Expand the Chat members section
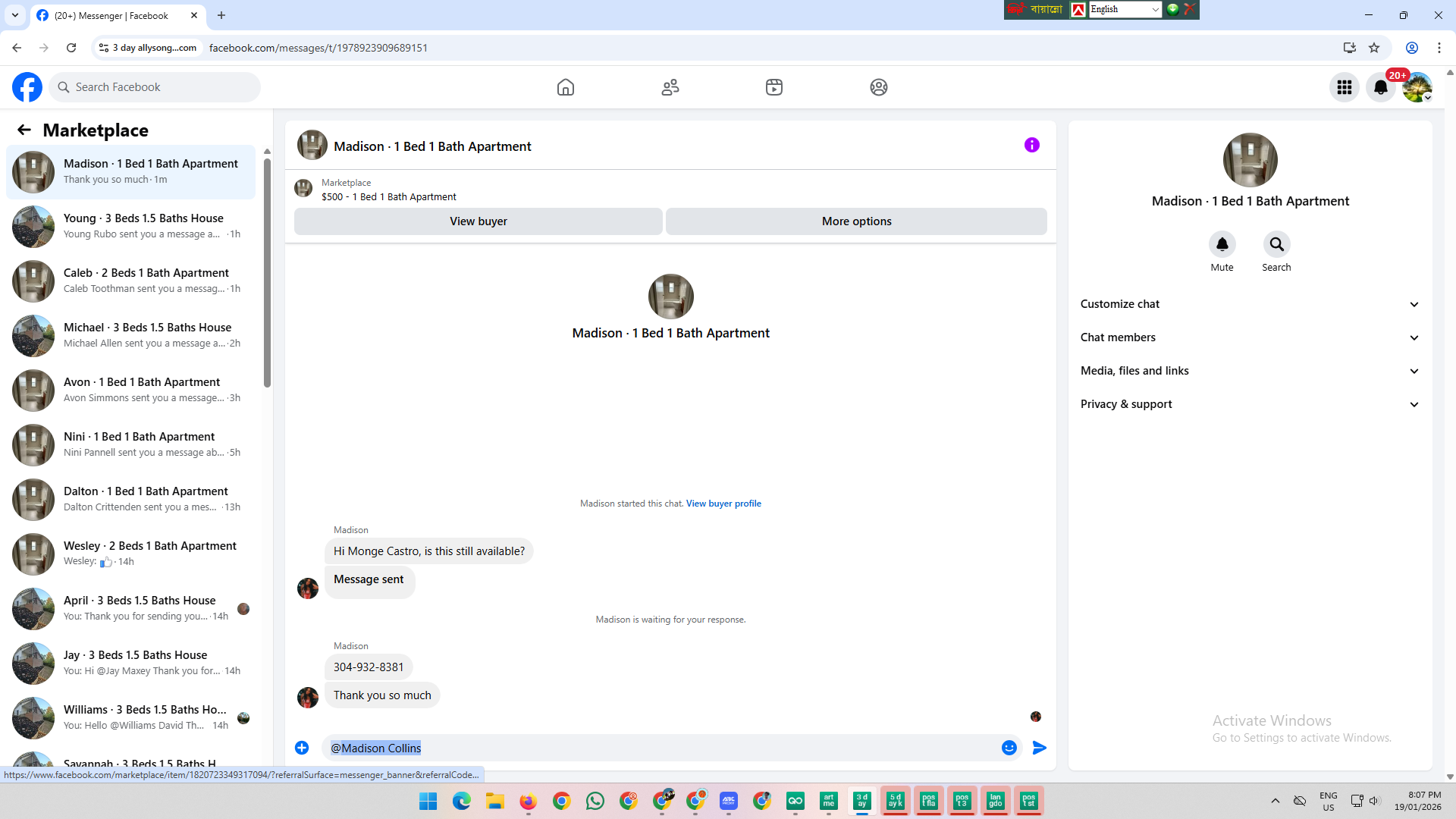The image size is (1456, 819). (1249, 337)
